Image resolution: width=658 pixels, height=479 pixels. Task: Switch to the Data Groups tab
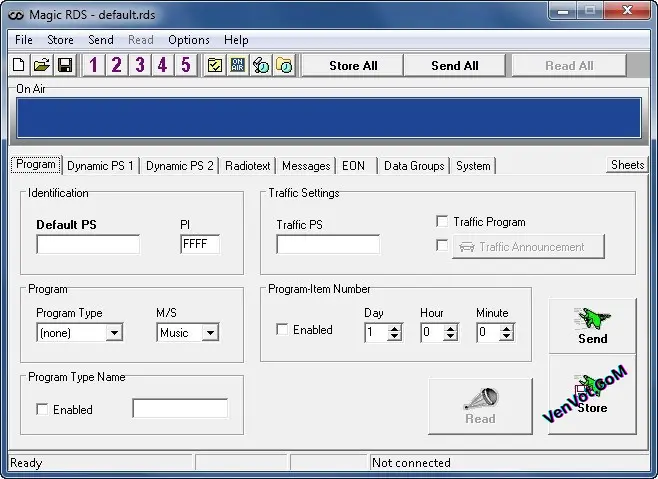414,166
